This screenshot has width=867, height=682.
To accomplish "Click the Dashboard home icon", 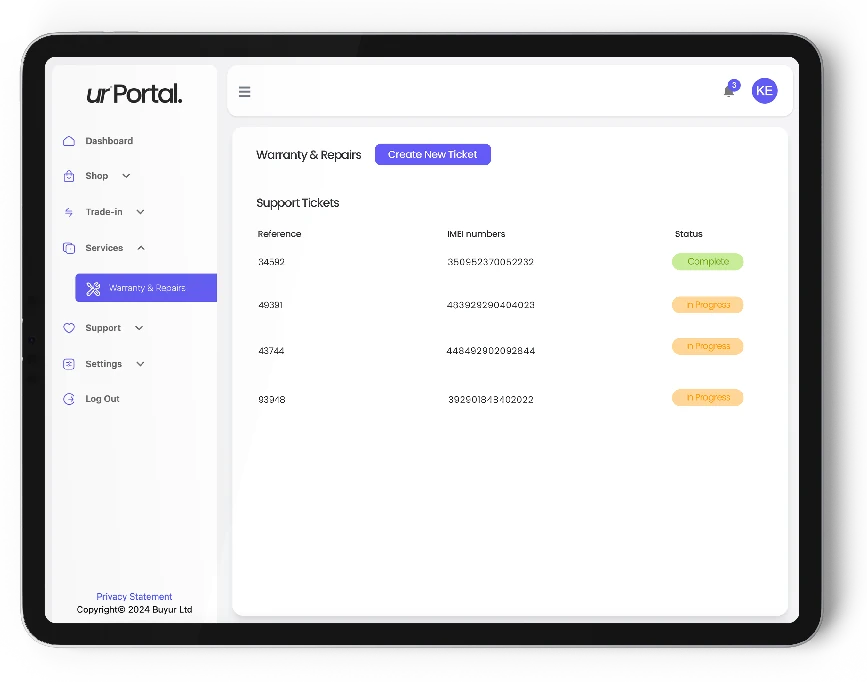I will [69, 141].
